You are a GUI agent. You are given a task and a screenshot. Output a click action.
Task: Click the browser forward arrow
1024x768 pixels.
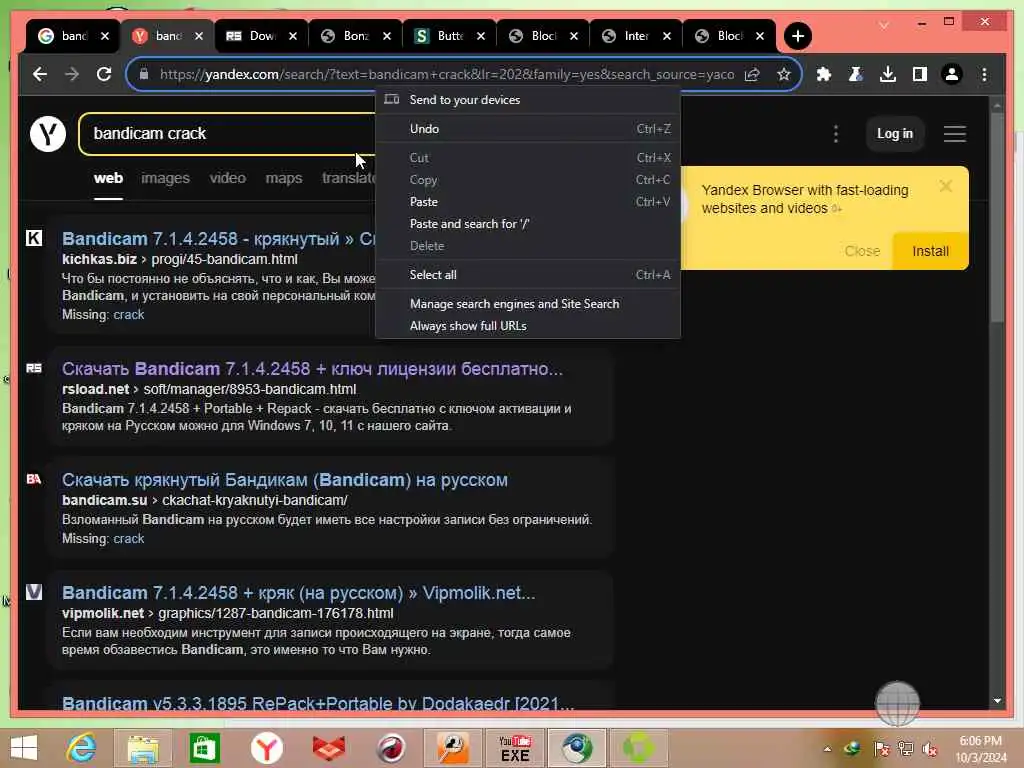[72, 74]
